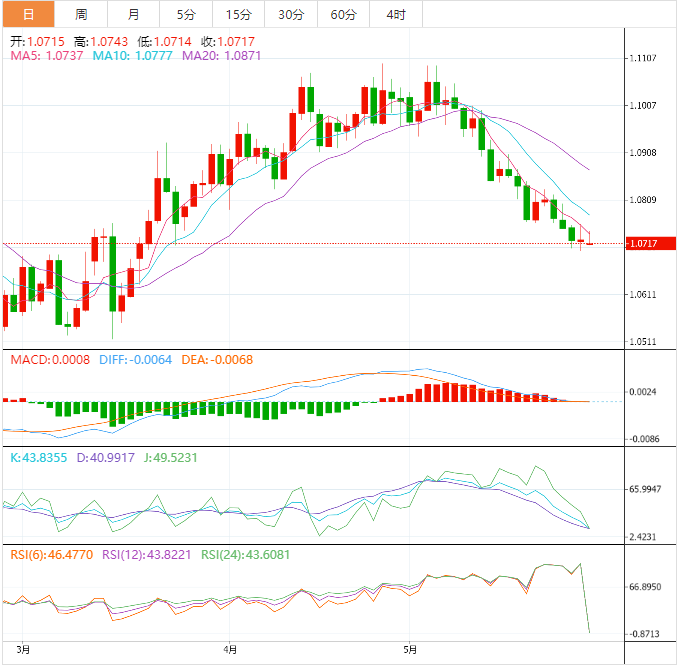This screenshot has height=672, width=680.
Task: Click the DIFF indicator label
Action: (x=135, y=359)
